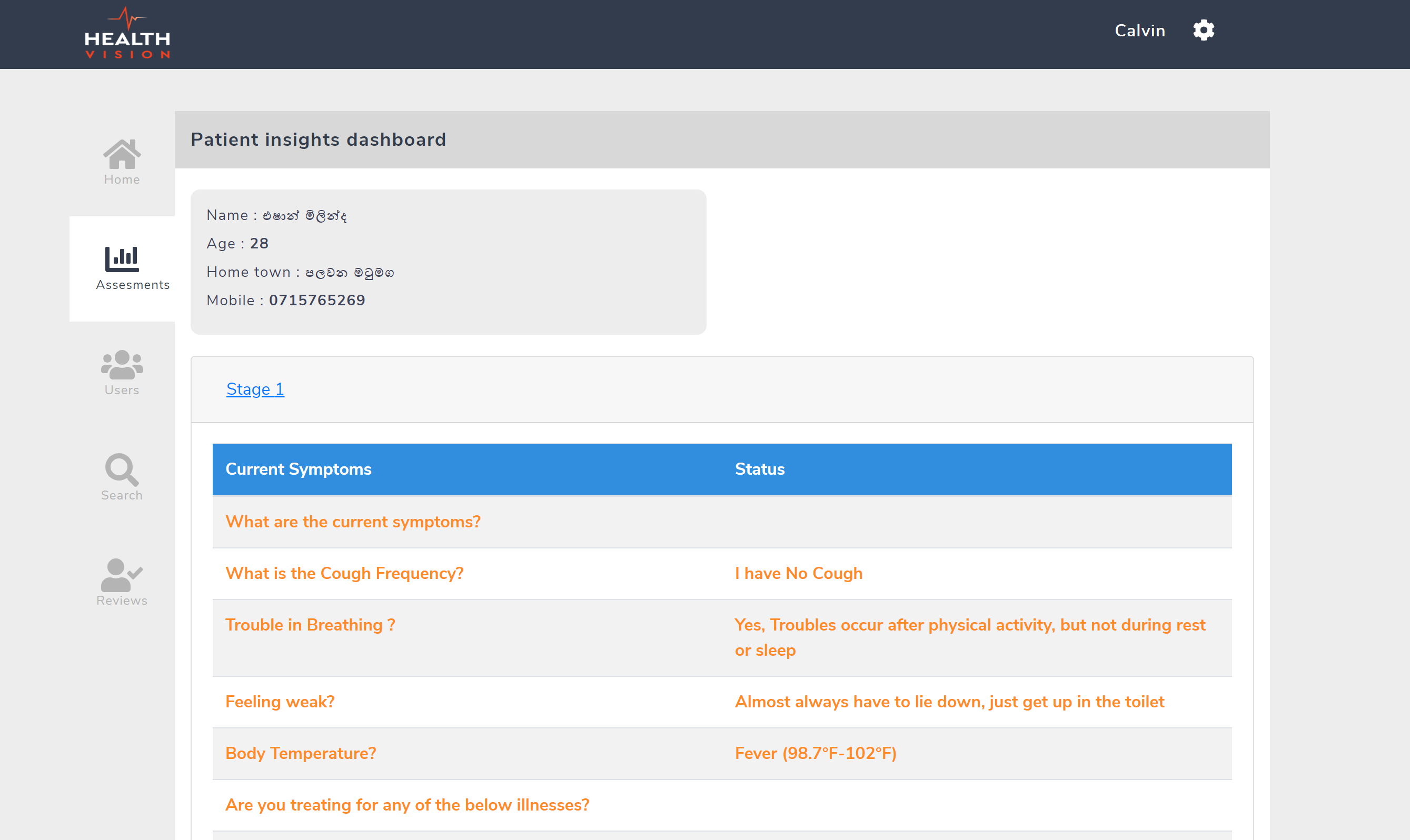Viewport: 1410px width, 840px height.
Task: Click the Calvin username
Action: pos(1139,31)
